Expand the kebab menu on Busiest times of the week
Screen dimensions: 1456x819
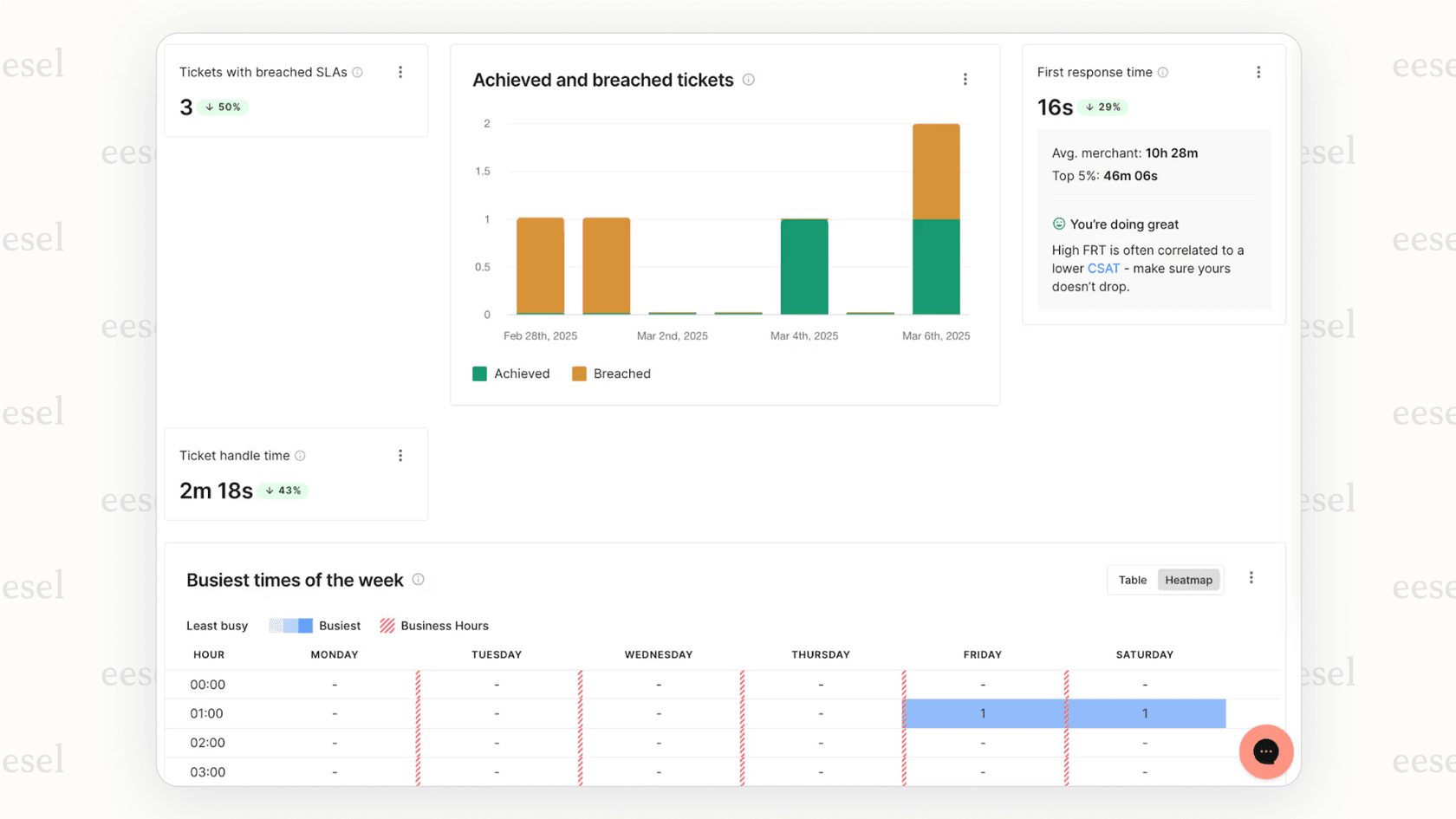[1251, 577]
